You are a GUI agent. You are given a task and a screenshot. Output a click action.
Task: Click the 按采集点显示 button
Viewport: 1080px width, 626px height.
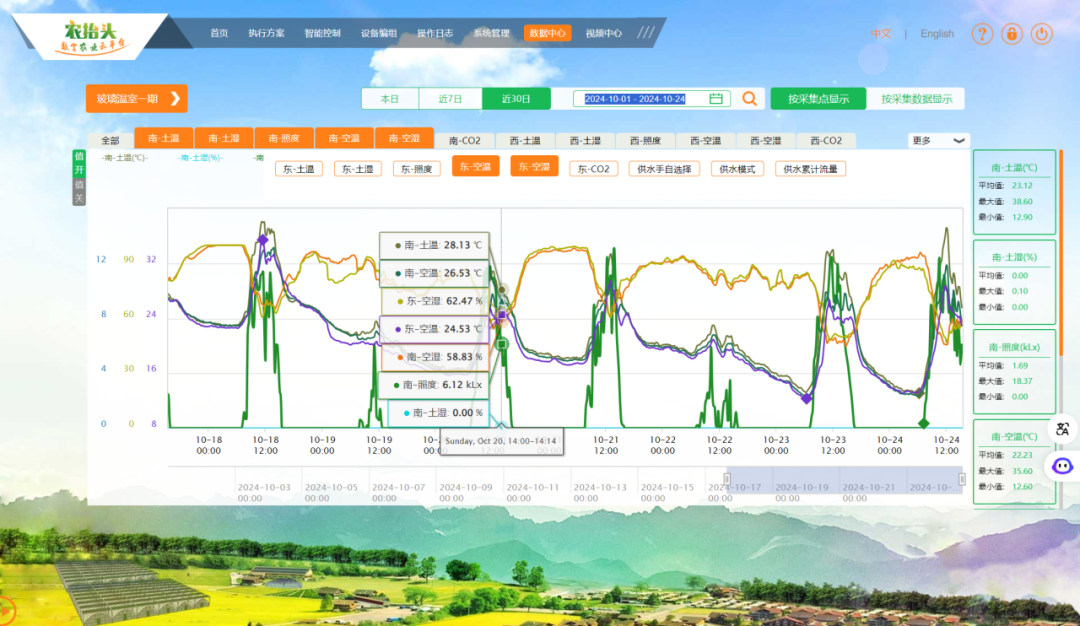tap(818, 99)
